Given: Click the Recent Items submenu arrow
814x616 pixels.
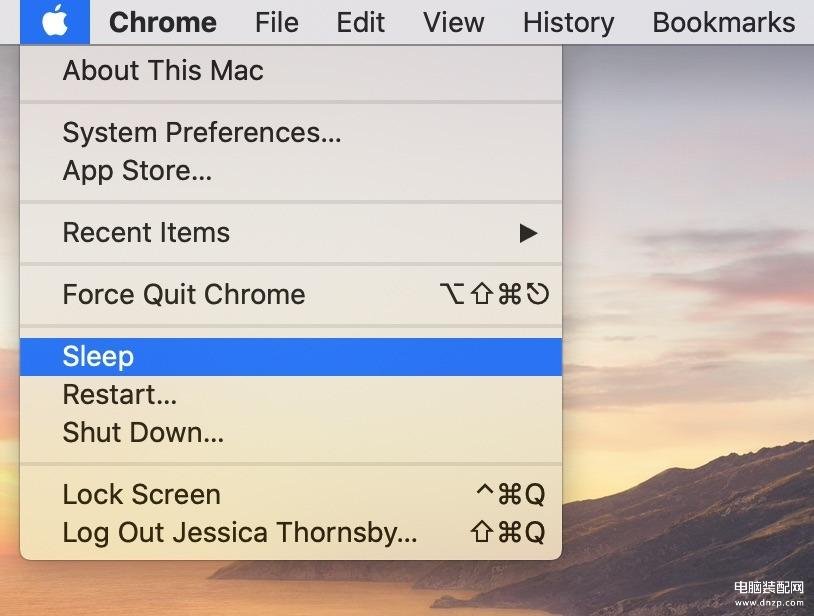Looking at the screenshot, I should 528,233.
